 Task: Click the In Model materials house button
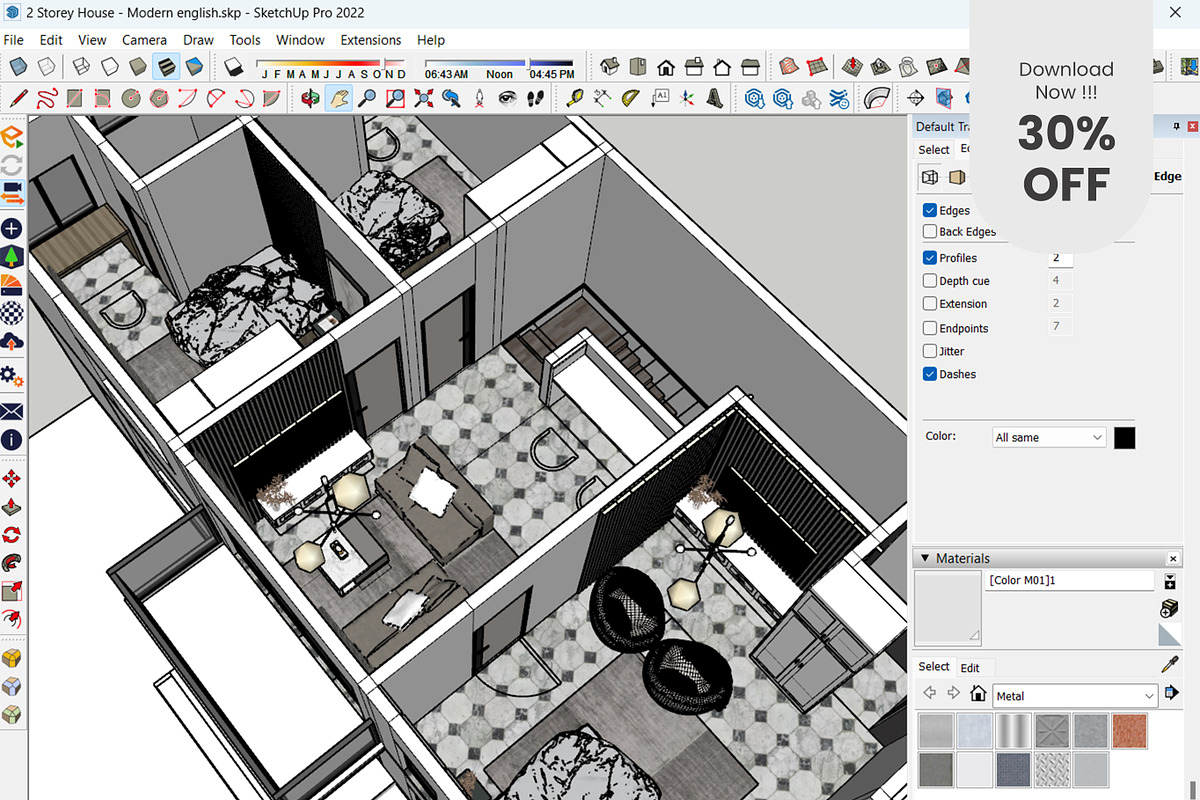point(978,692)
